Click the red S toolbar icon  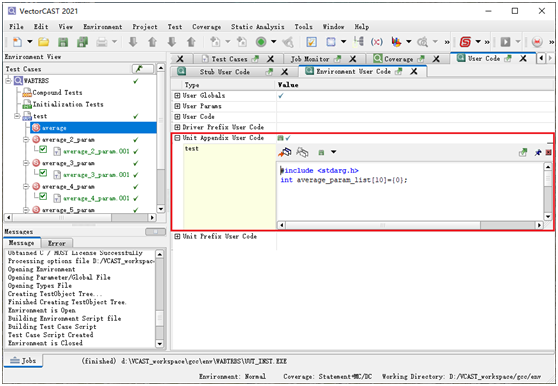(x=465, y=42)
